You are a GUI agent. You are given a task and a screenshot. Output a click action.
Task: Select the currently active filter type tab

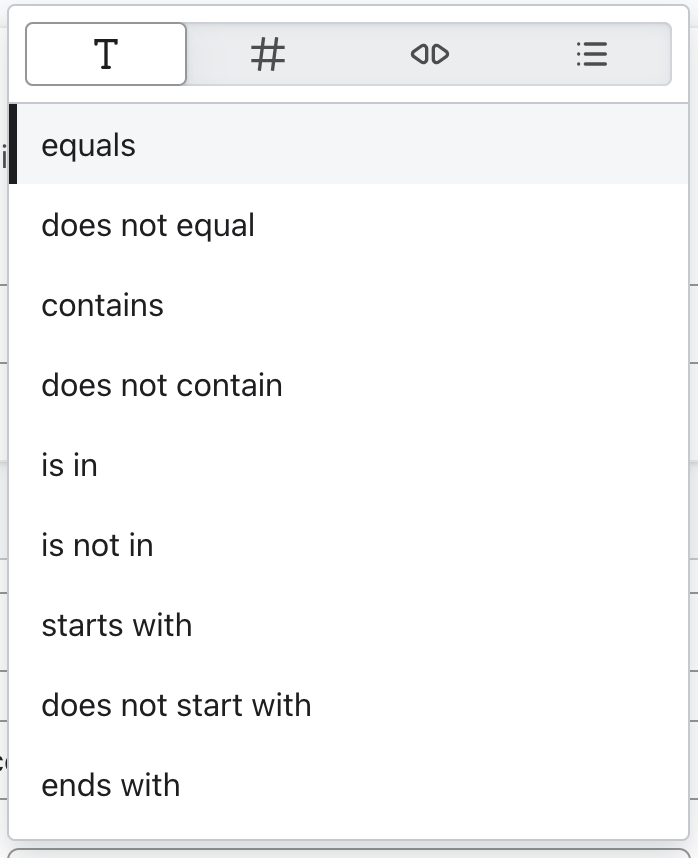click(105, 55)
